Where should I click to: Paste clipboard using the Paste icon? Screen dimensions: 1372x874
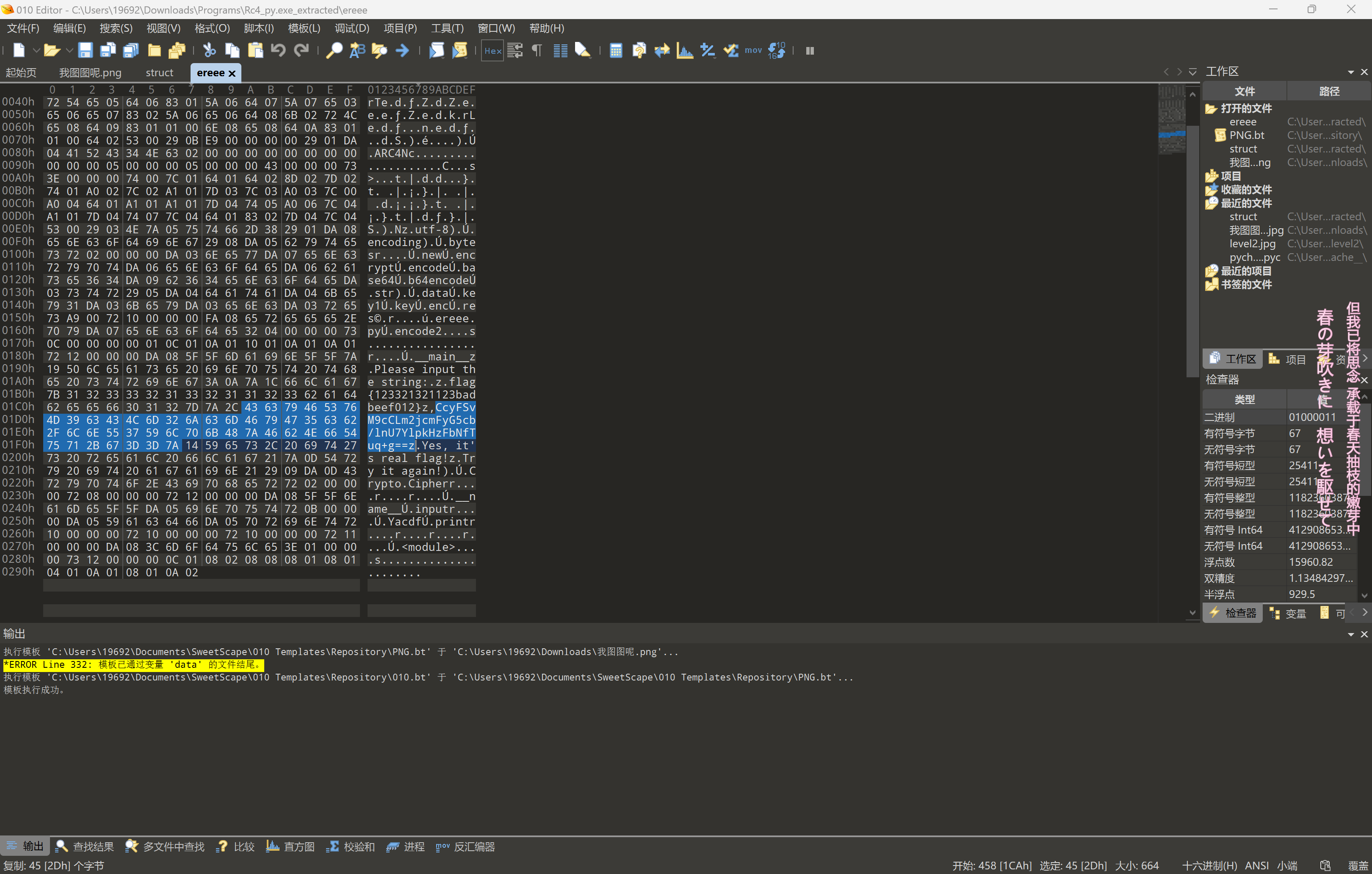click(255, 51)
